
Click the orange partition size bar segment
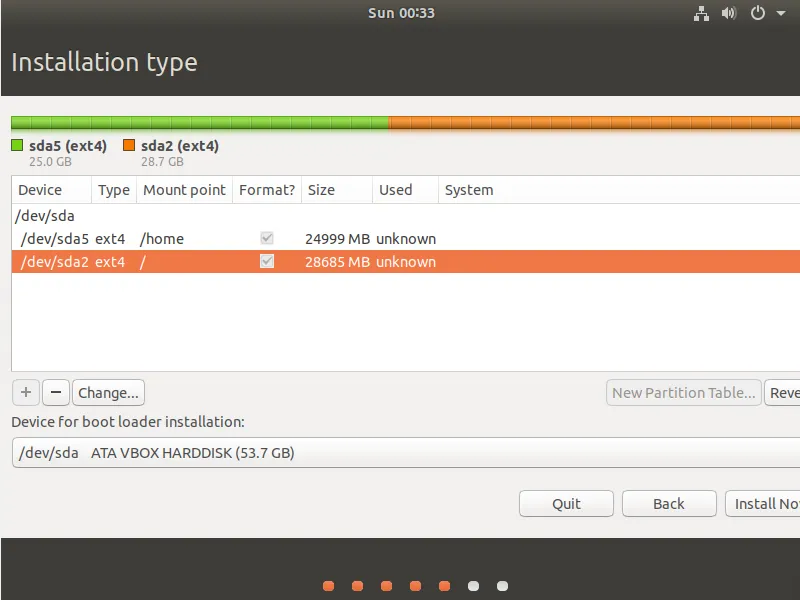(590, 119)
